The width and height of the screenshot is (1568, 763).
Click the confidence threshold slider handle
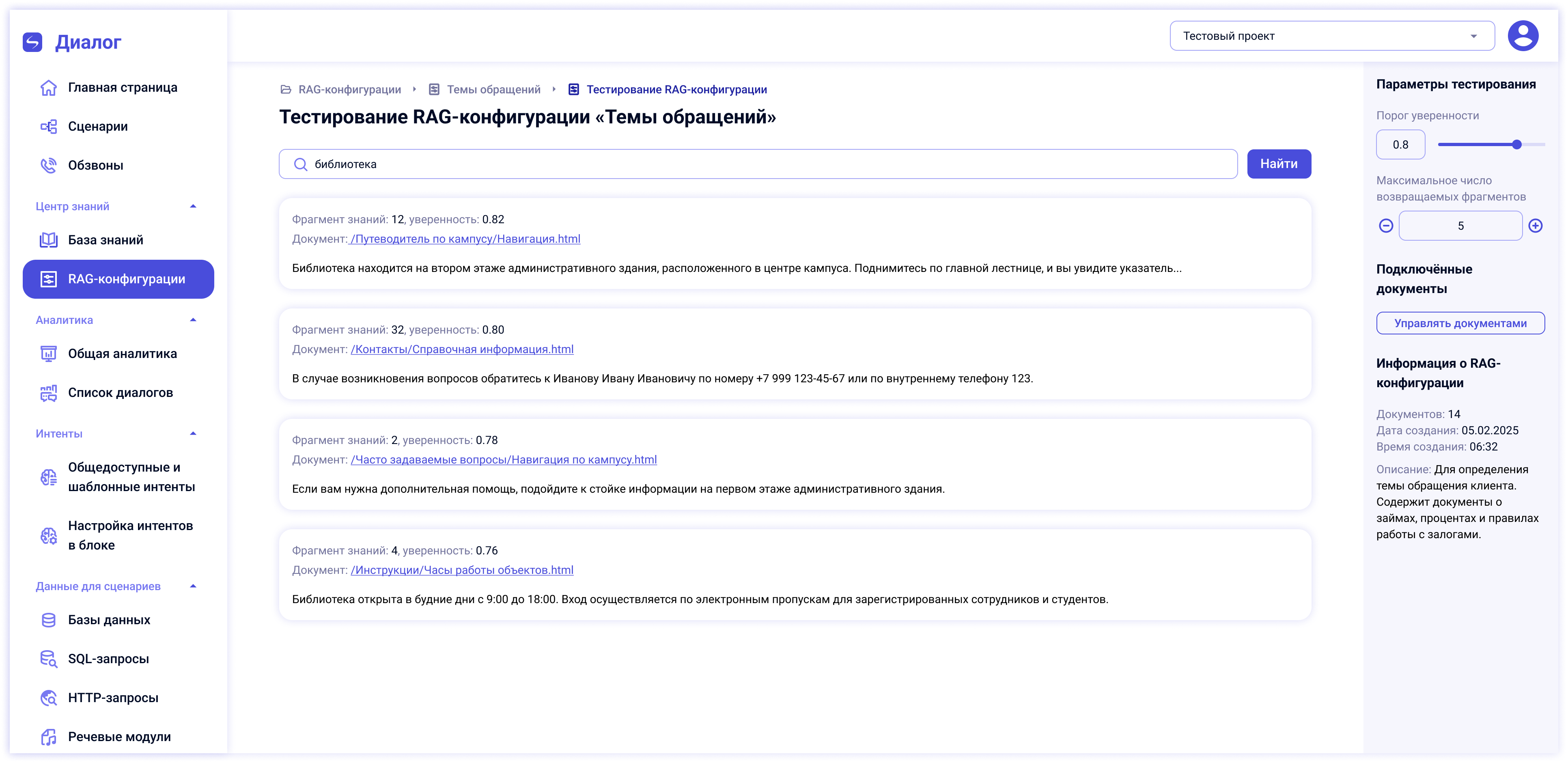pyautogui.click(x=1517, y=145)
